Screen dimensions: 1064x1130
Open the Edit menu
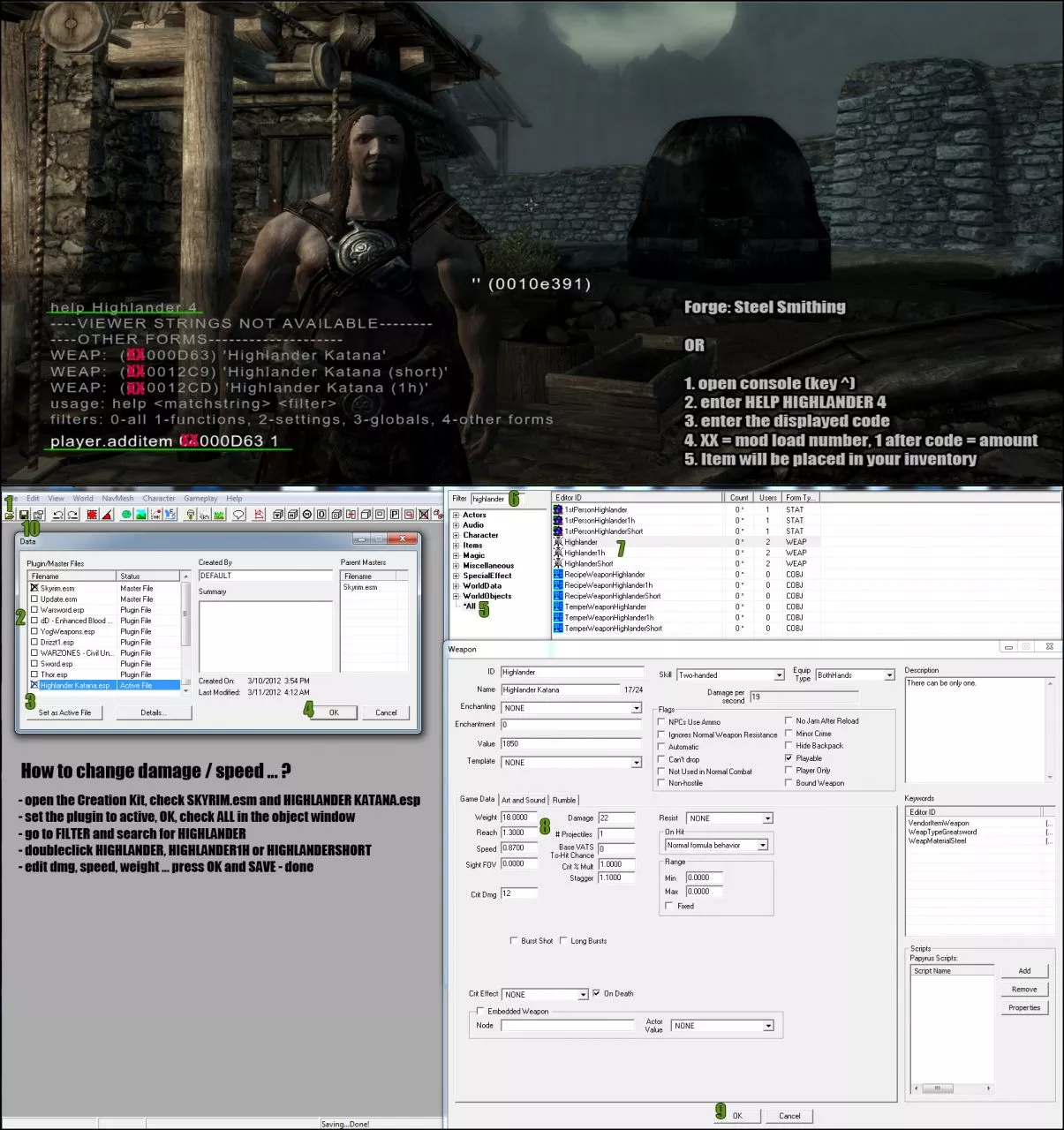coord(33,498)
